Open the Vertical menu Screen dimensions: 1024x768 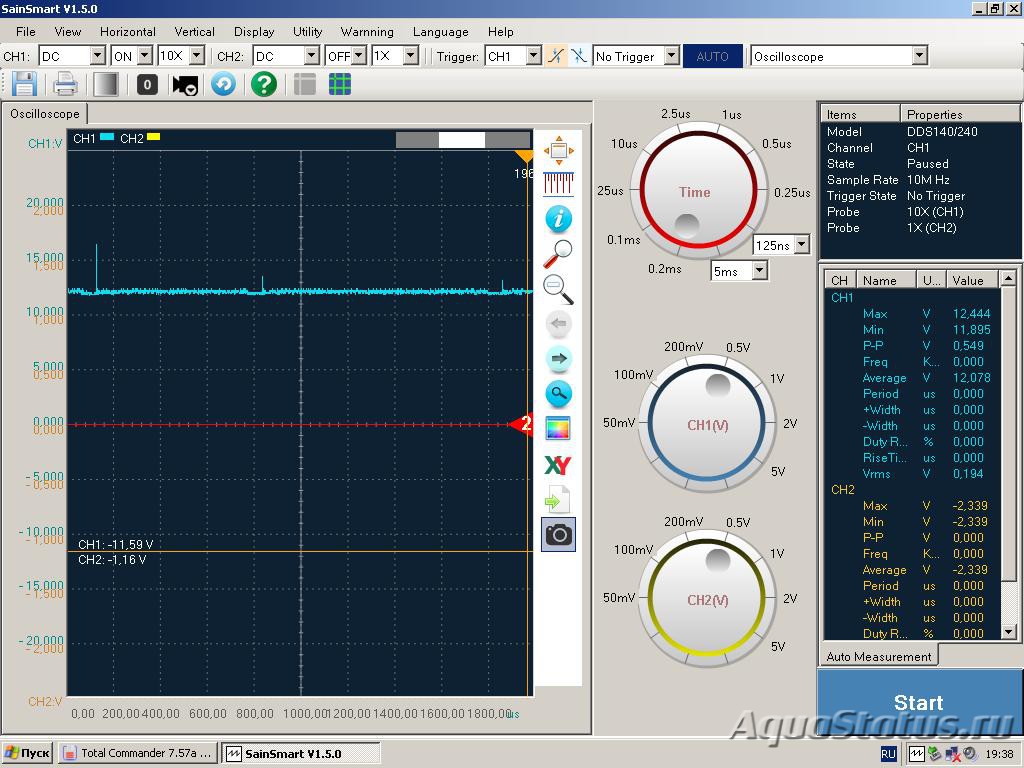click(x=194, y=31)
